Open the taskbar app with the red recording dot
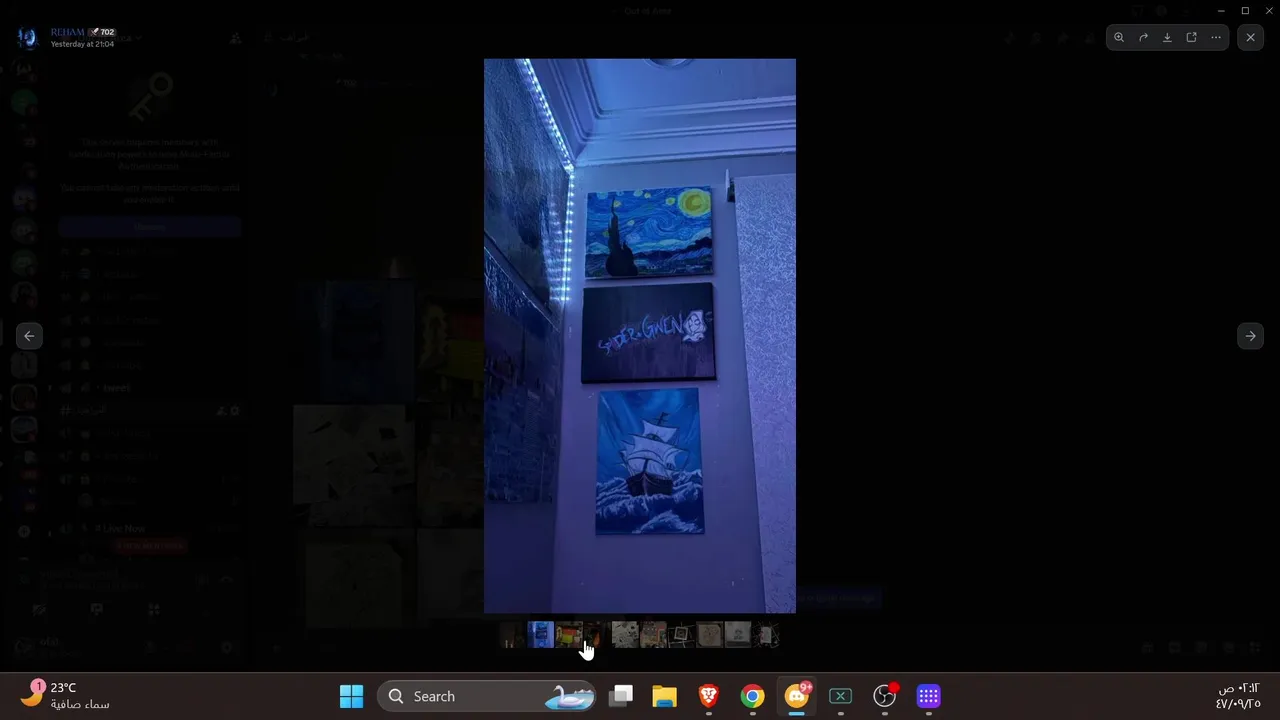The width and height of the screenshot is (1280, 720). 885,696
